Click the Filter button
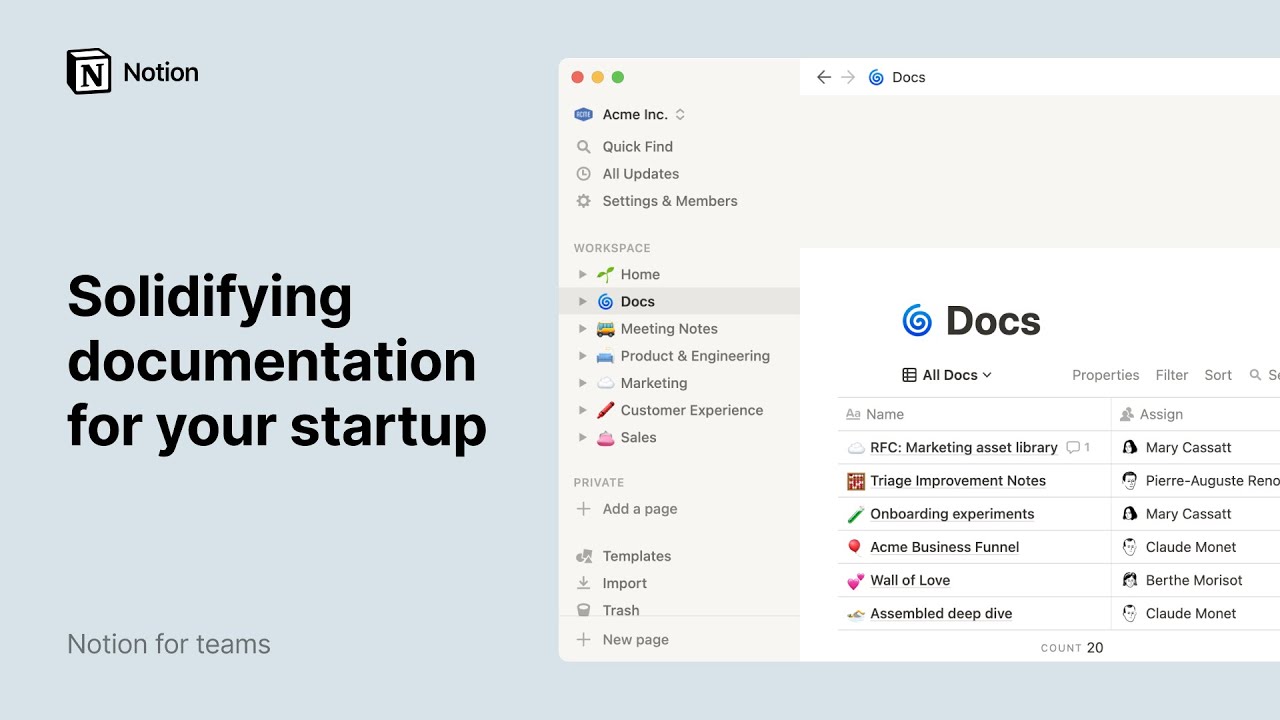 (1171, 375)
